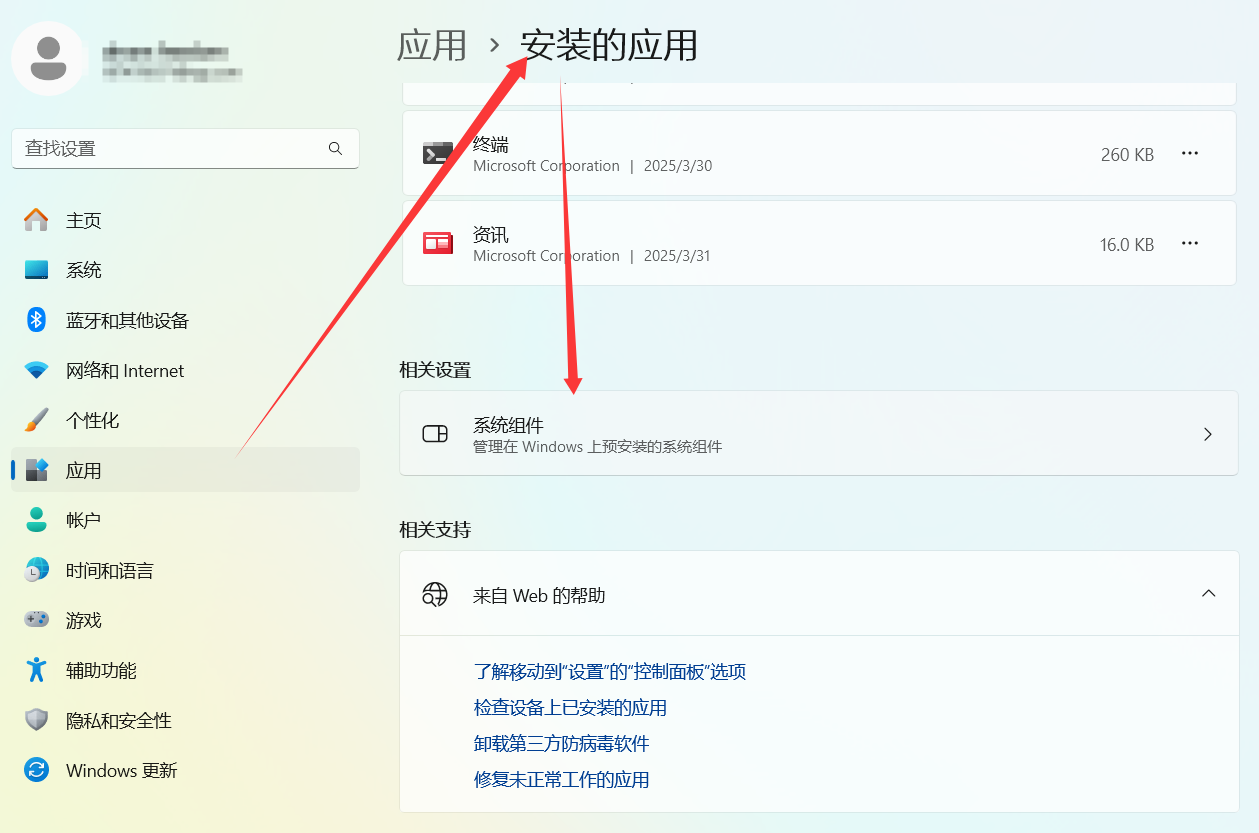Open 主页 in the sidebar
This screenshot has height=833, width=1259.
coord(185,220)
